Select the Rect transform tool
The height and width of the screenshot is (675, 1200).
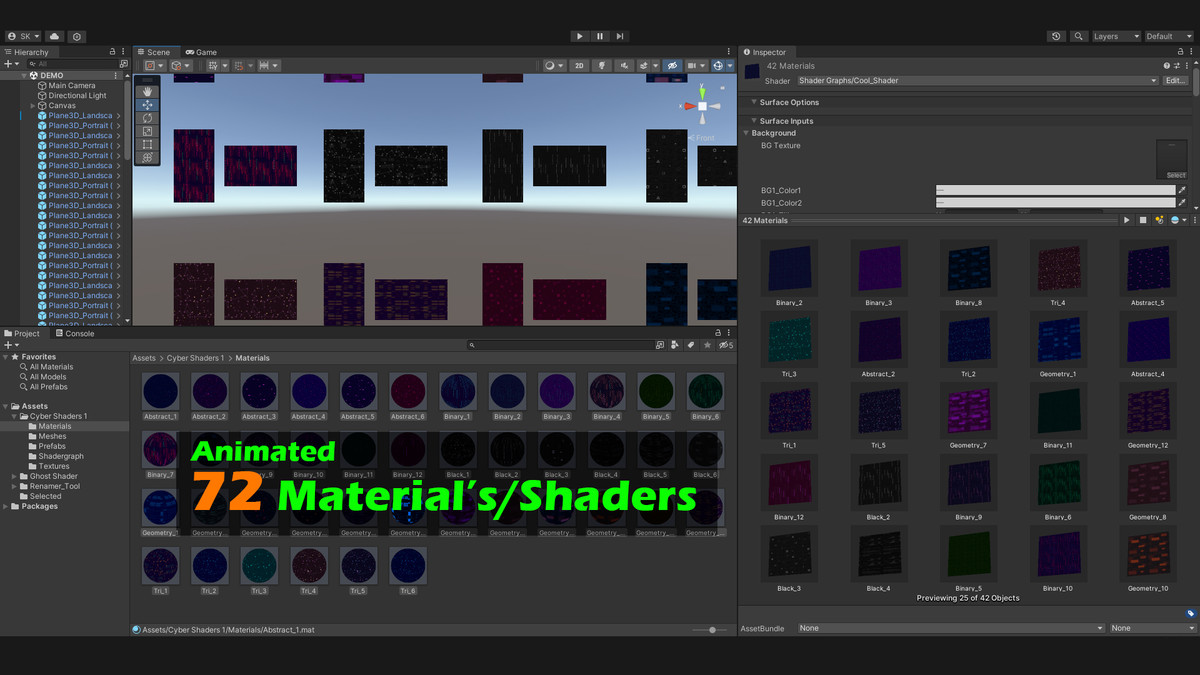(x=147, y=144)
